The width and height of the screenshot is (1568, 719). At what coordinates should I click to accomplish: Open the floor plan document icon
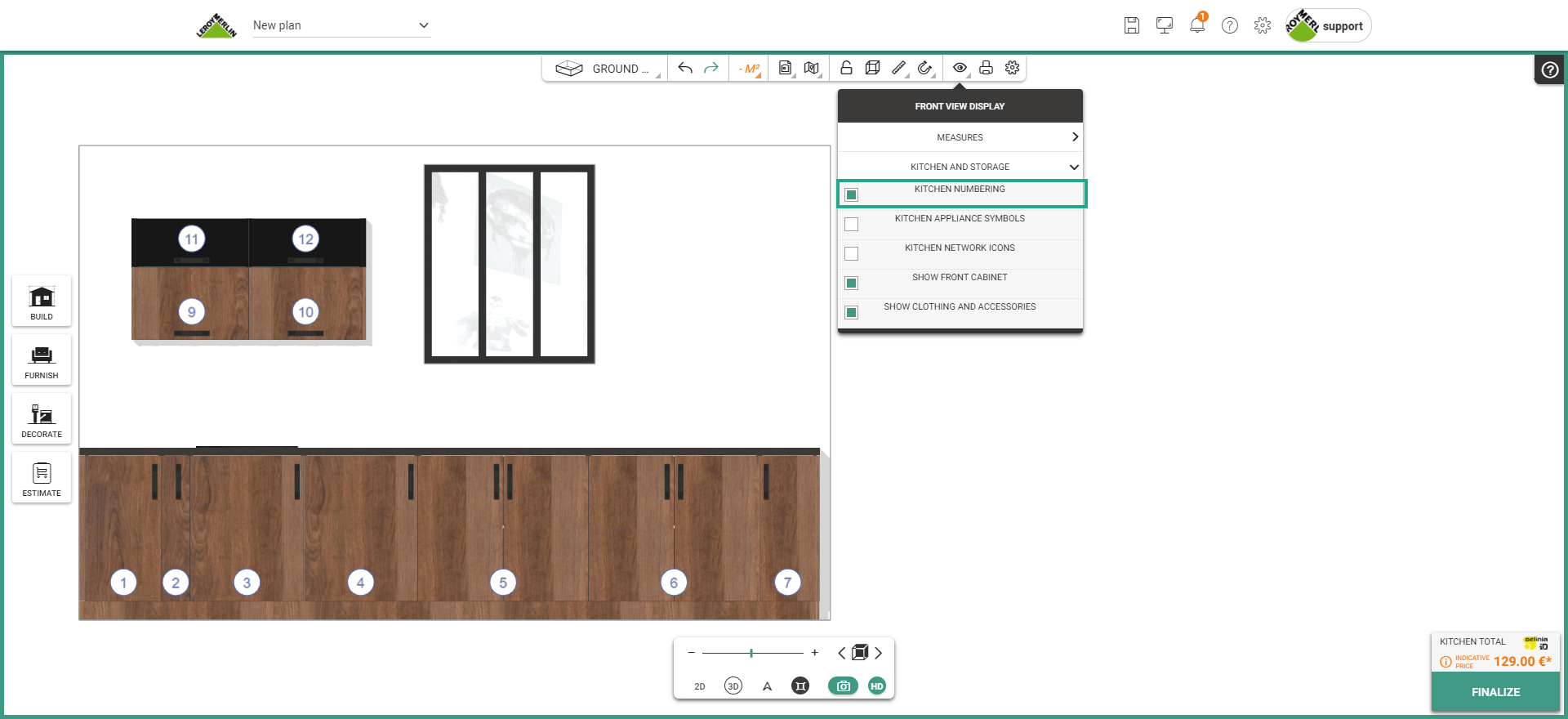pos(785,68)
